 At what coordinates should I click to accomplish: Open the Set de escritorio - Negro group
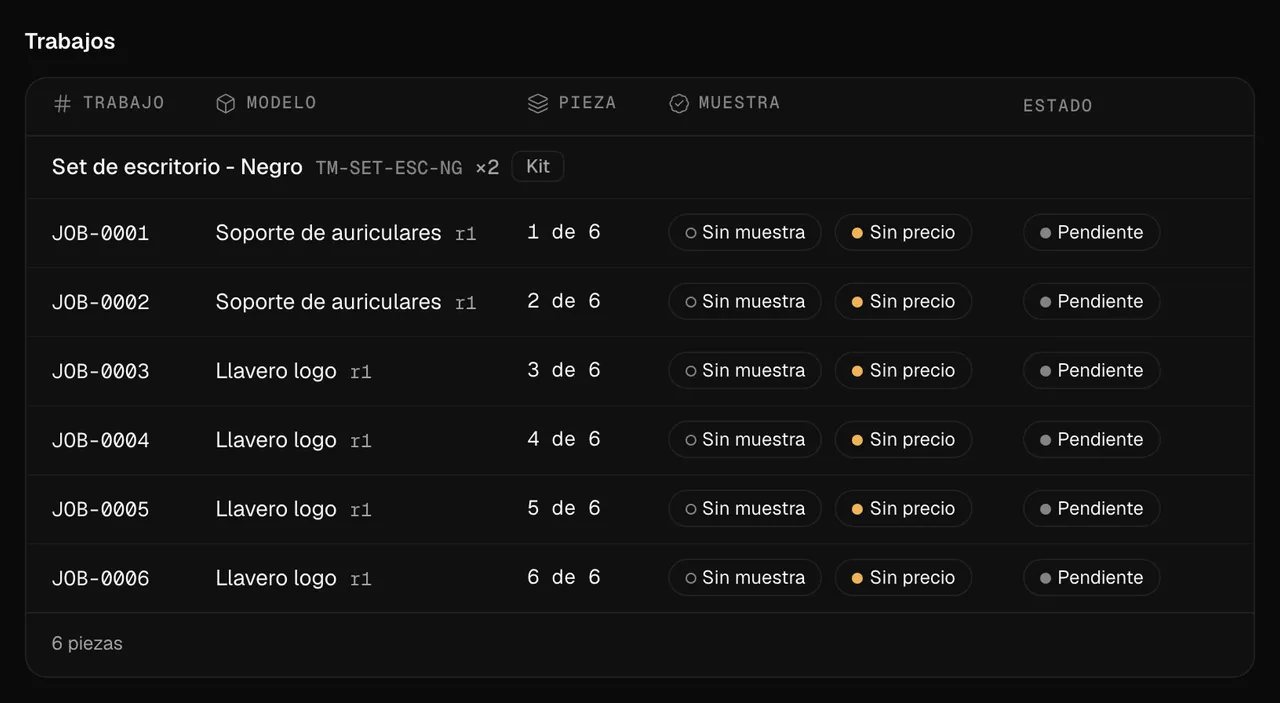(177, 167)
